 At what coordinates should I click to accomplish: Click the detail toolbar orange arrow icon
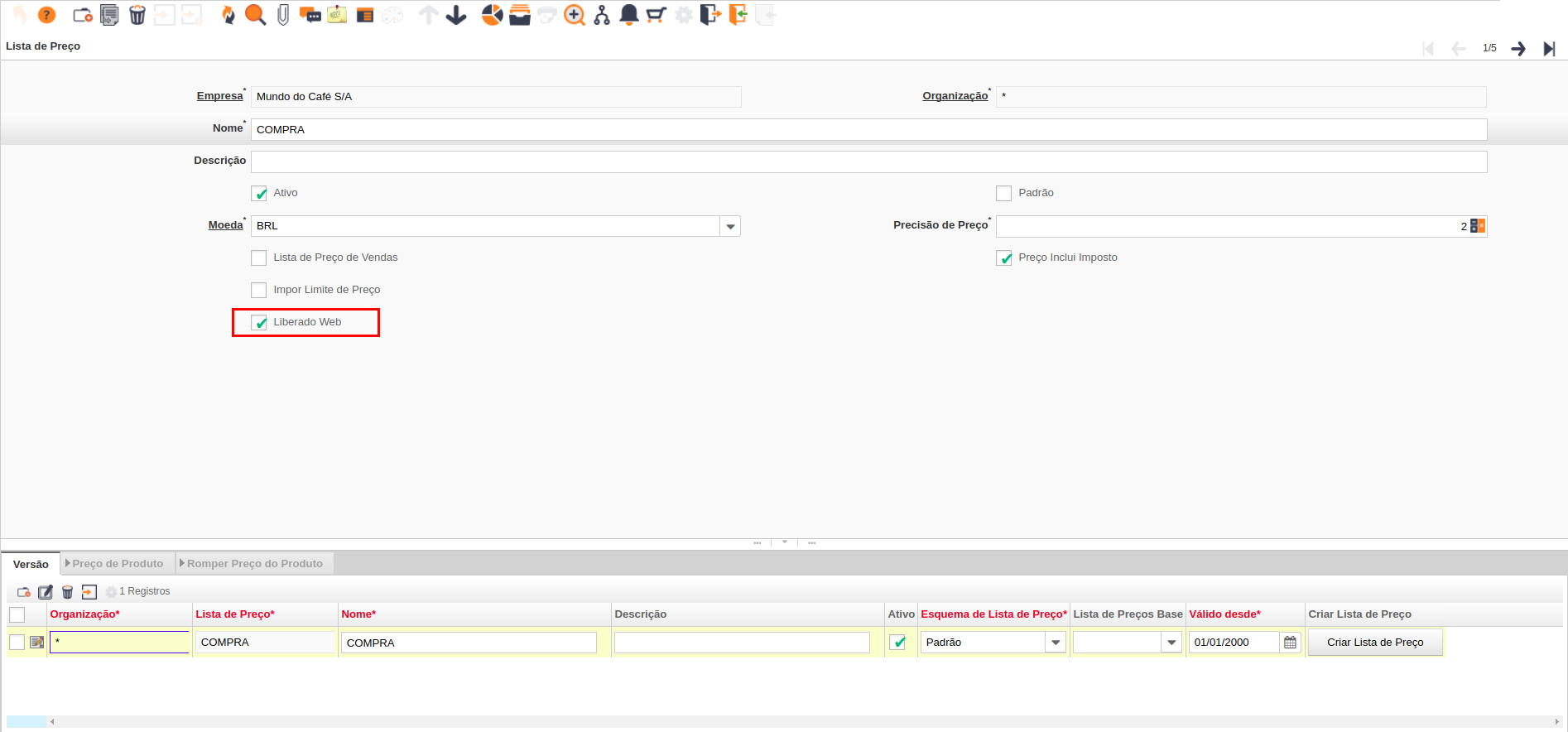[89, 592]
